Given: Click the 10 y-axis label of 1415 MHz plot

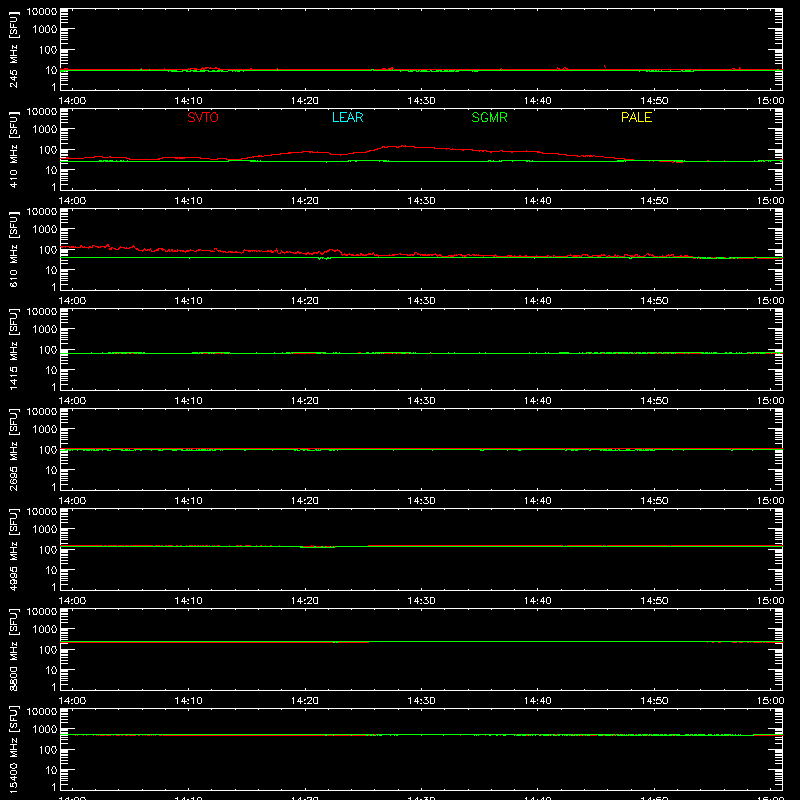Looking at the screenshot, I should click(x=51, y=370).
